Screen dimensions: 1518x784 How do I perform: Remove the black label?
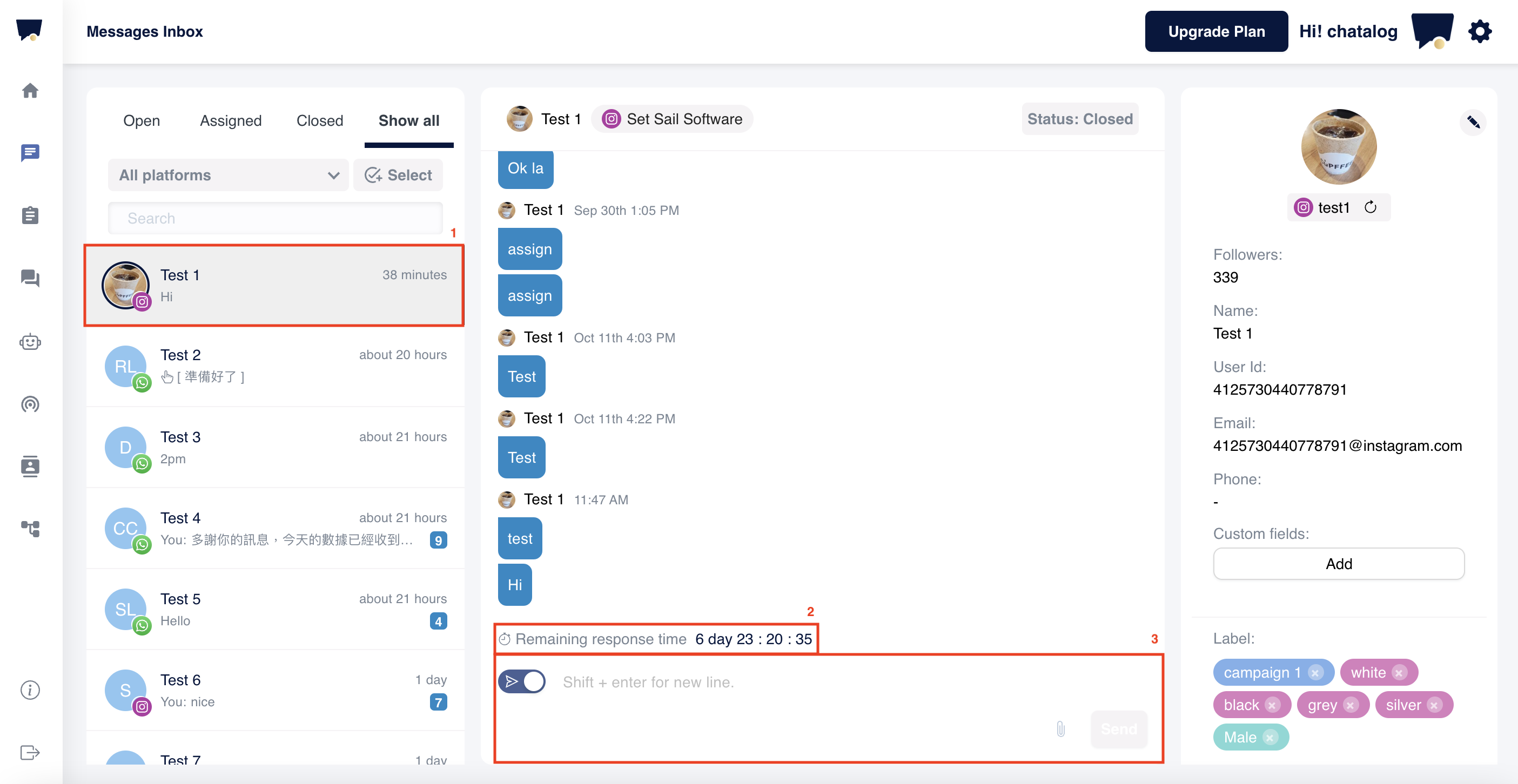(1272, 705)
